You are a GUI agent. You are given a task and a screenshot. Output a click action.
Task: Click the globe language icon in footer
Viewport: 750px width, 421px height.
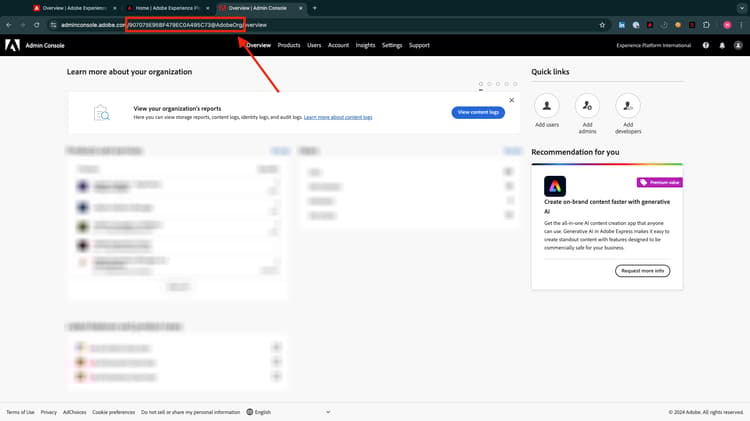pyautogui.click(x=250, y=412)
